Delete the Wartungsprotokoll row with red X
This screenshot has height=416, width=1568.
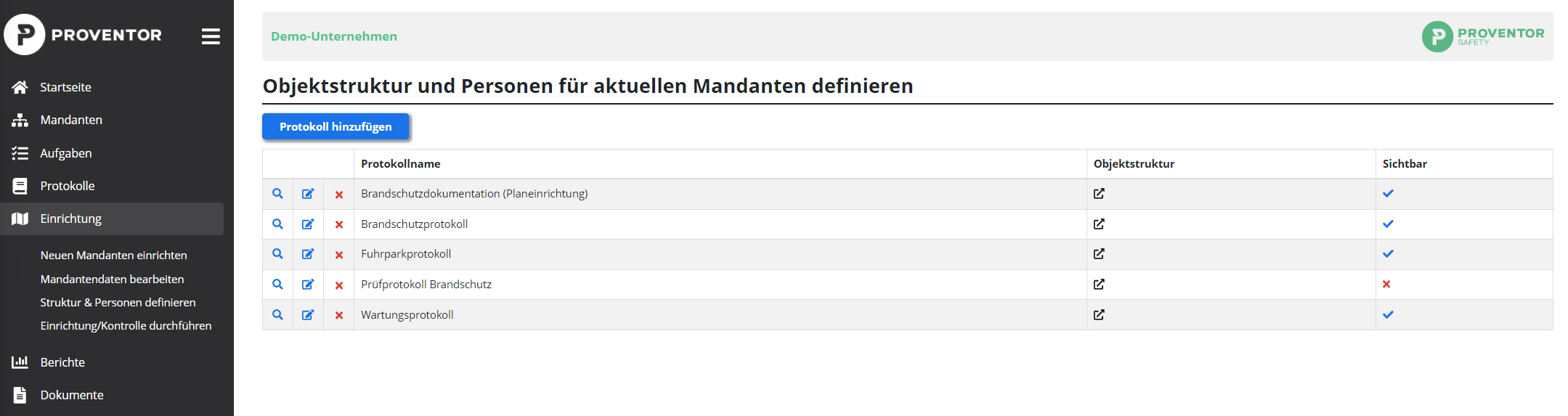(x=339, y=315)
